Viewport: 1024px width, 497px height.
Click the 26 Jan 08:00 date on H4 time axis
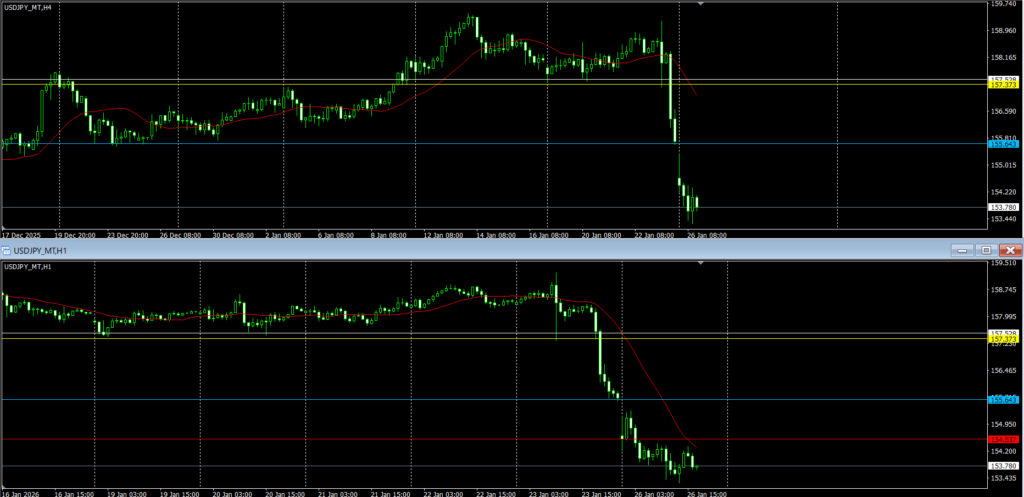click(705, 236)
